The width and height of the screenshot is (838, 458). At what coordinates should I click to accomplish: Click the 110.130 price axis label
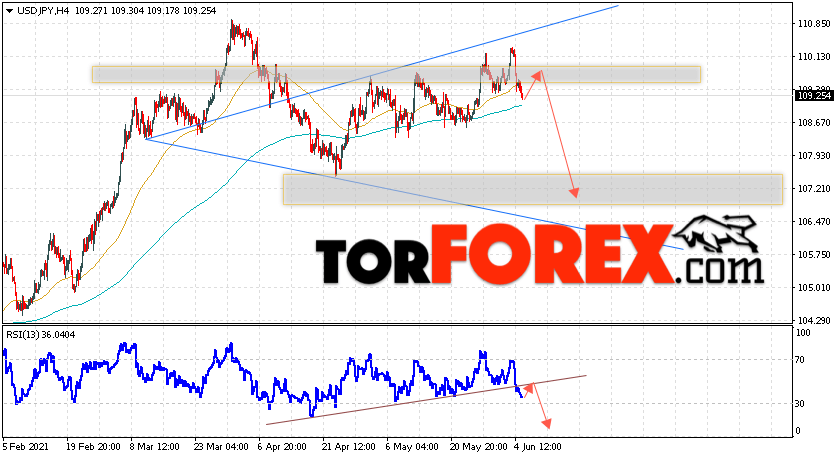pos(813,57)
